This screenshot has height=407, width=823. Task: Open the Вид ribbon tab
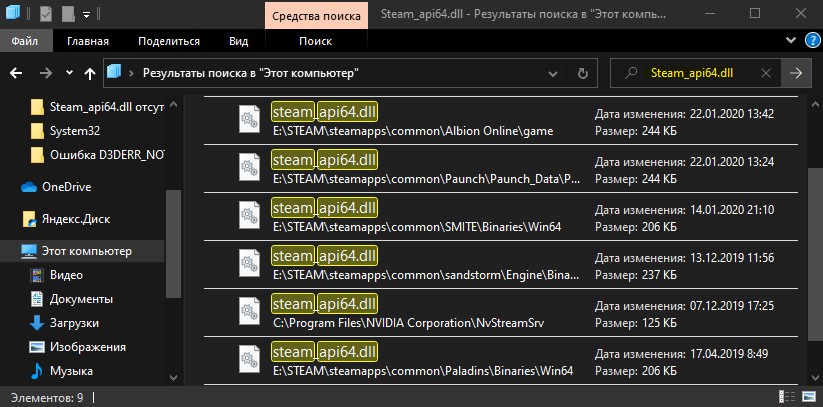pos(238,41)
